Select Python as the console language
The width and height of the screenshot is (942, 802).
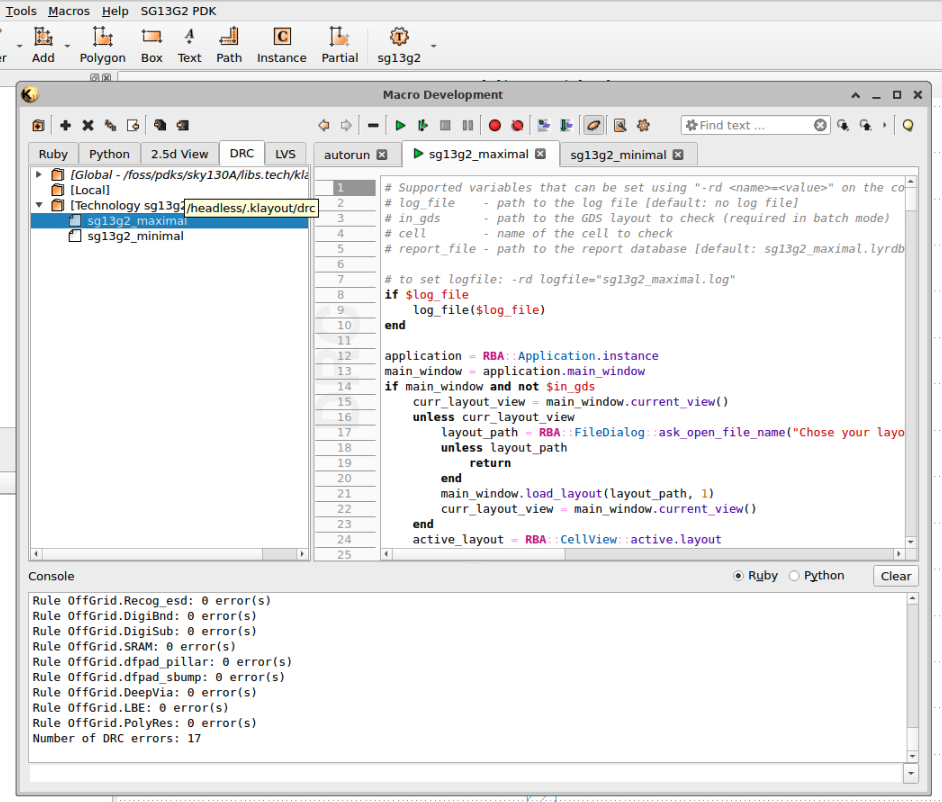(794, 576)
